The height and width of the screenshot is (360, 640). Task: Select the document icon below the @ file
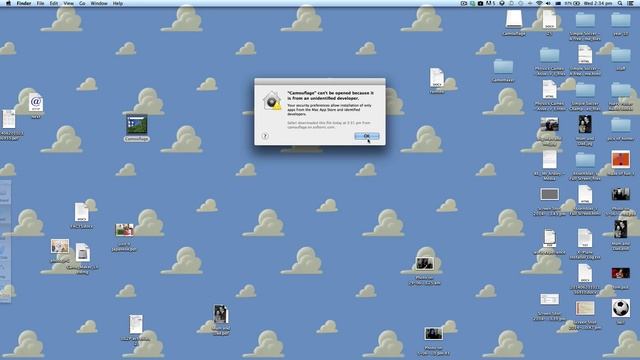point(9,119)
